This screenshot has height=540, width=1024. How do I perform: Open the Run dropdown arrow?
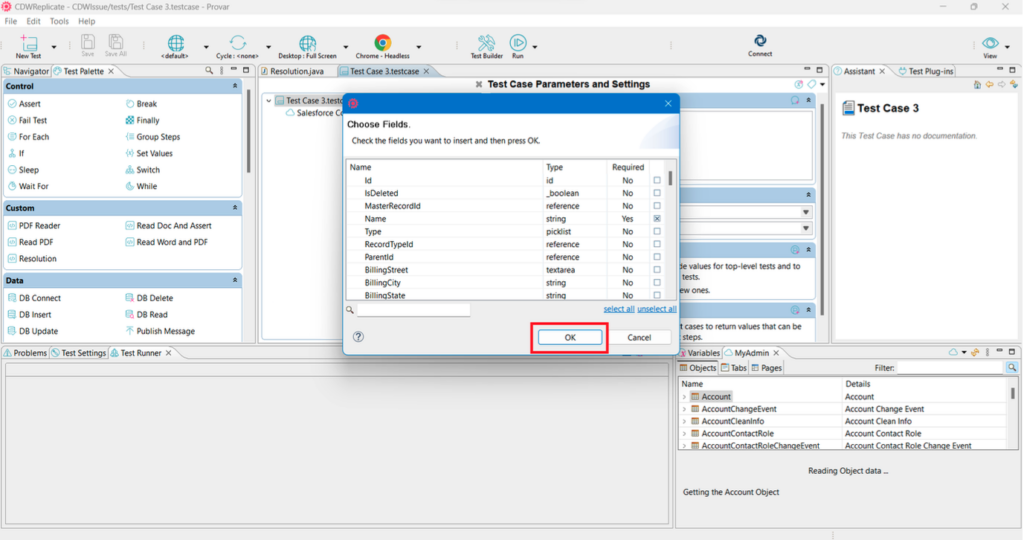point(535,47)
